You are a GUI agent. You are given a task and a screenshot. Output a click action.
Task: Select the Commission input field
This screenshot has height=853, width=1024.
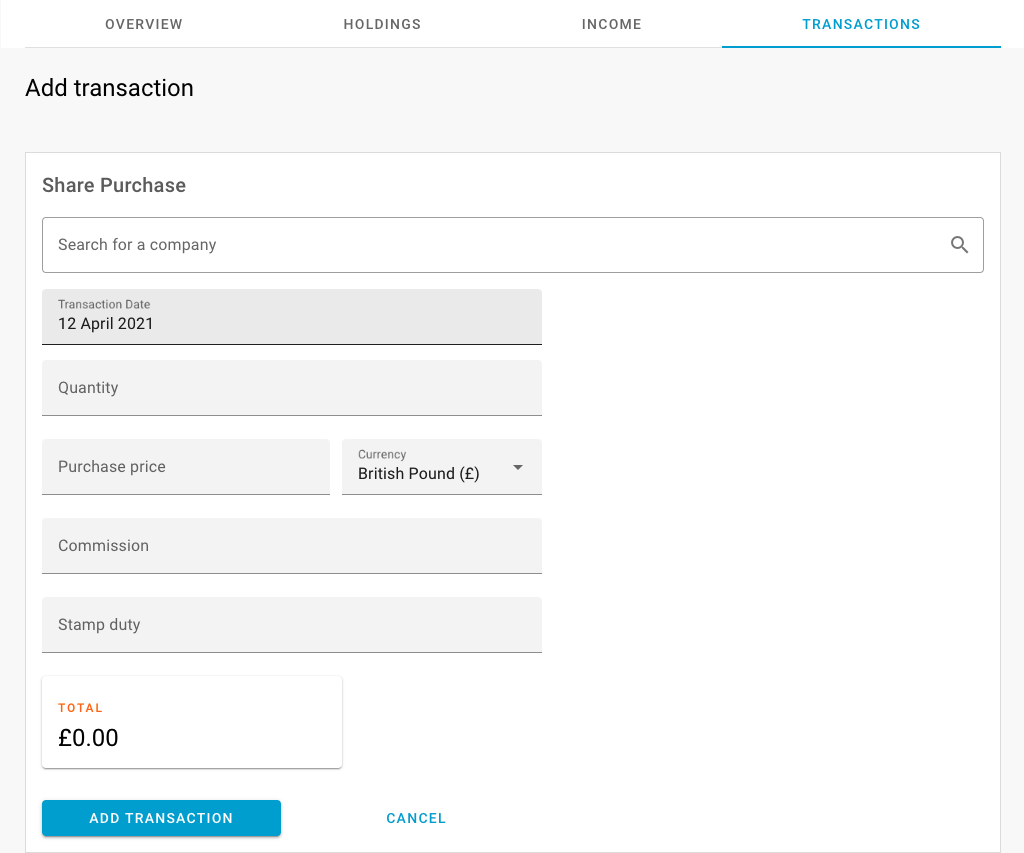pyautogui.click(x=292, y=546)
